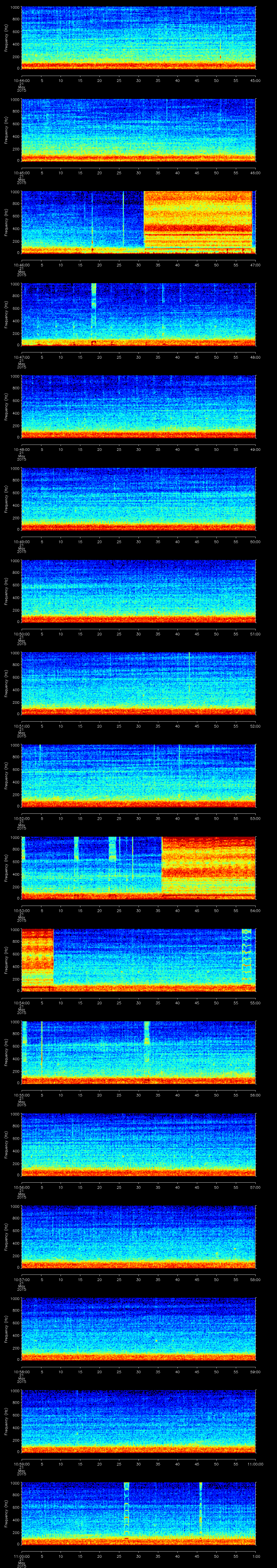277x1568 pixels.
Task: Click the 10:56:00 start time label
Action: click(x=21, y=1187)
